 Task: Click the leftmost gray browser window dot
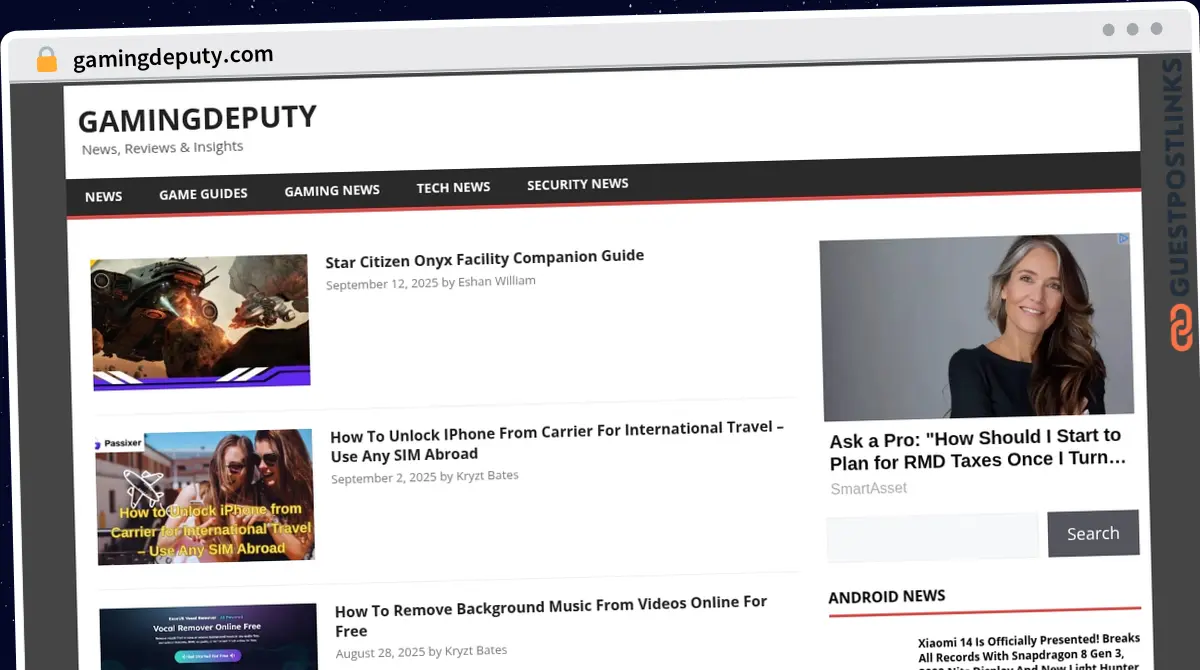1108,30
